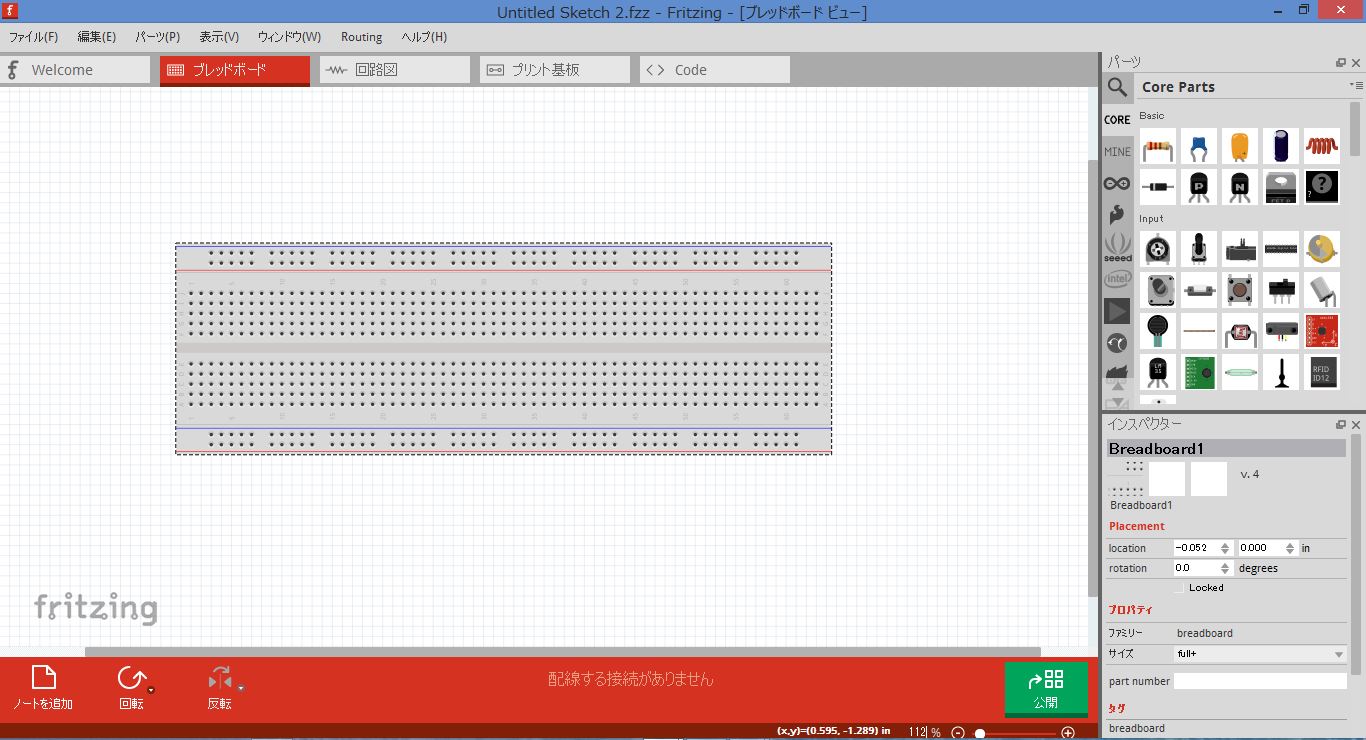Select the mystery part question-mark icon

[1322, 187]
